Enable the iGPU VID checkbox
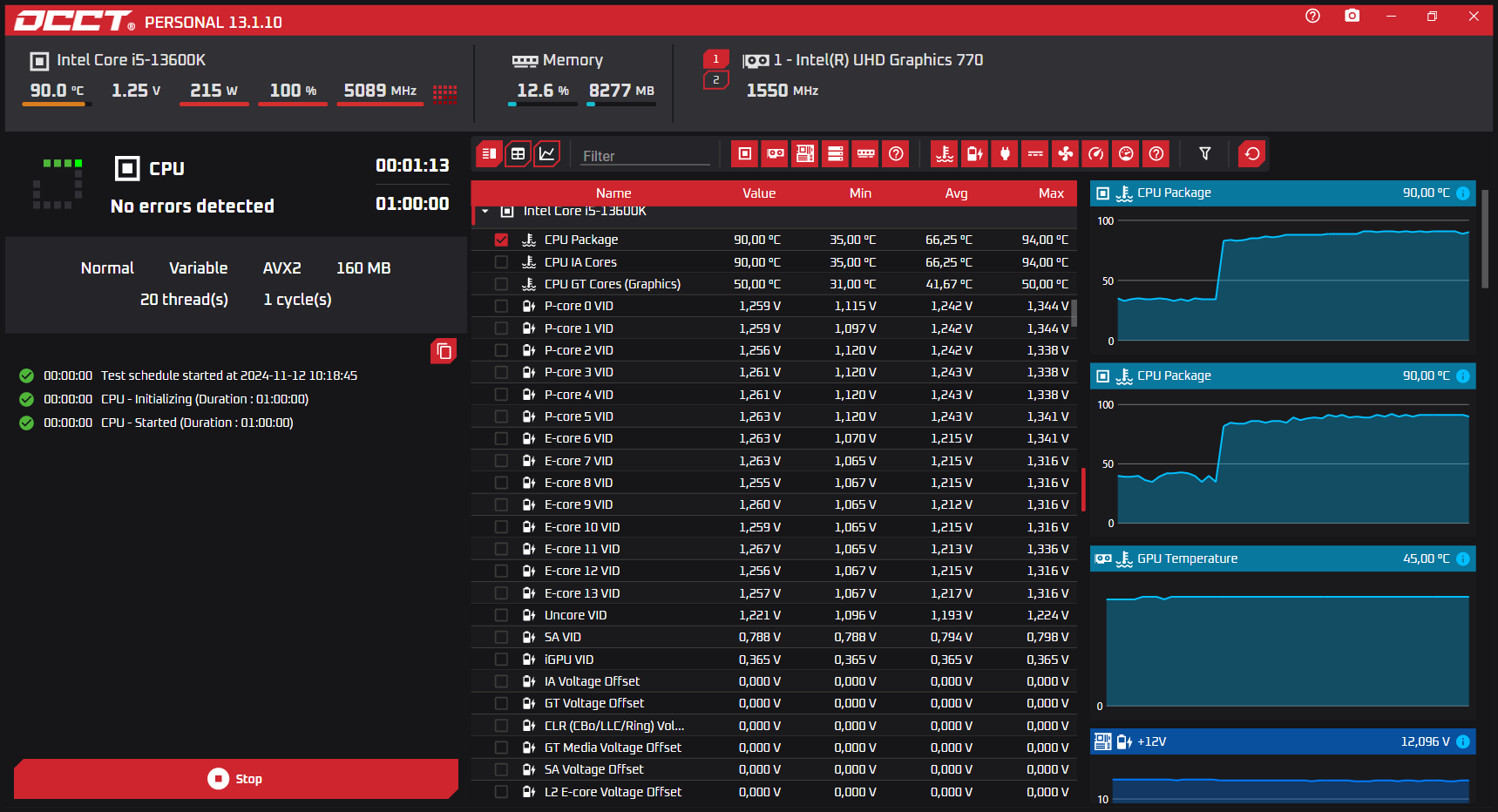 pos(501,660)
